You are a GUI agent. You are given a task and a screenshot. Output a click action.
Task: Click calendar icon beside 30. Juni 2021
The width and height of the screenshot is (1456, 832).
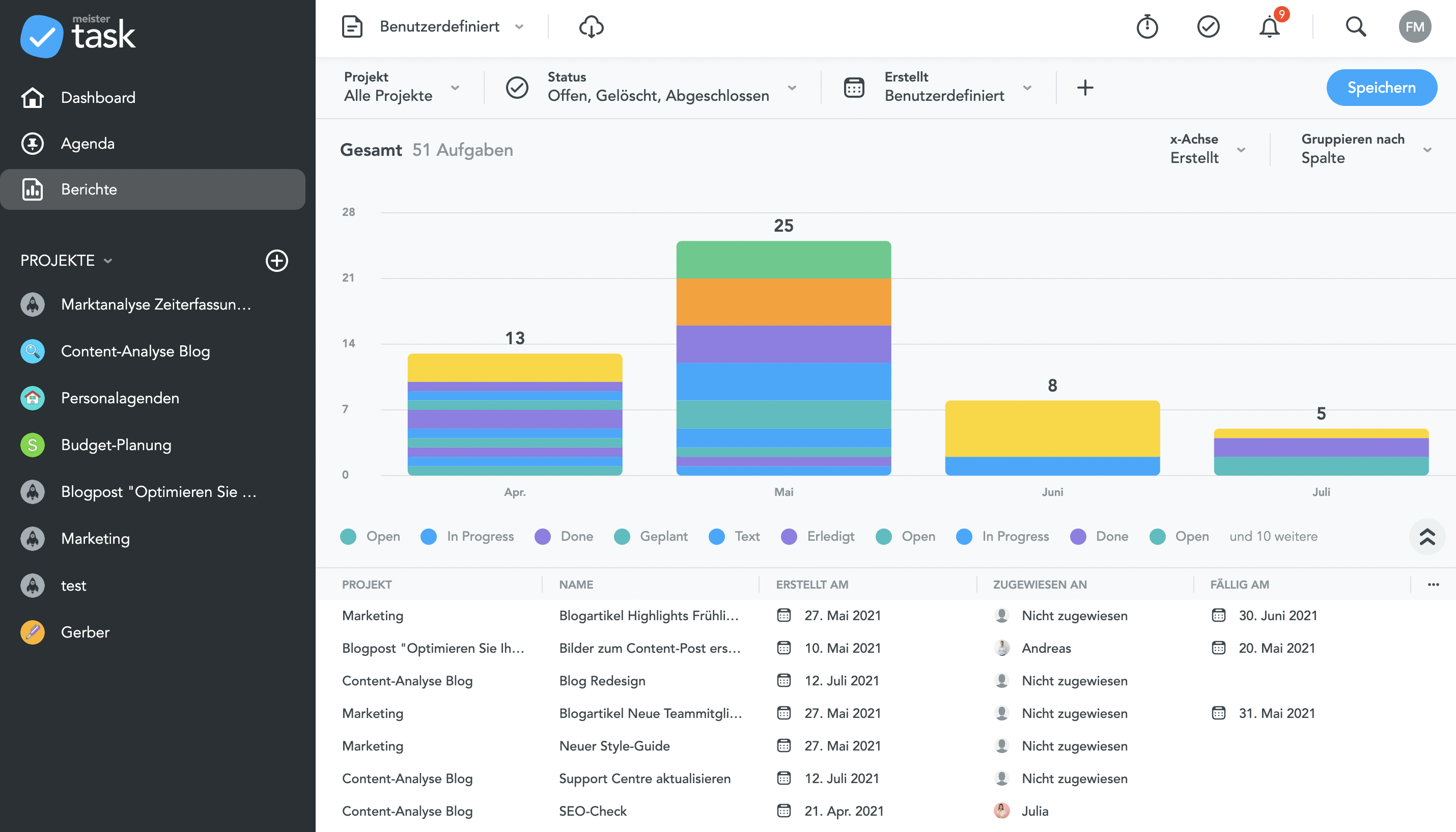point(1218,616)
